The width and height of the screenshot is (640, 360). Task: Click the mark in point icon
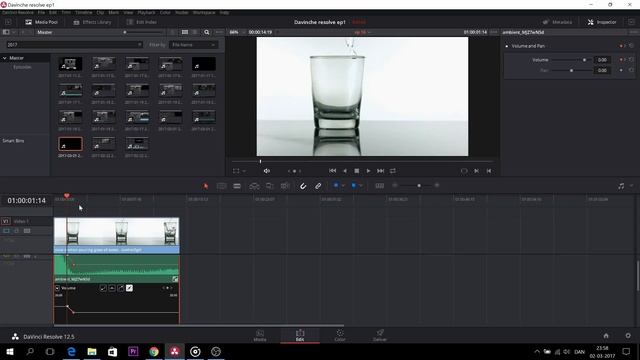click(x=476, y=171)
